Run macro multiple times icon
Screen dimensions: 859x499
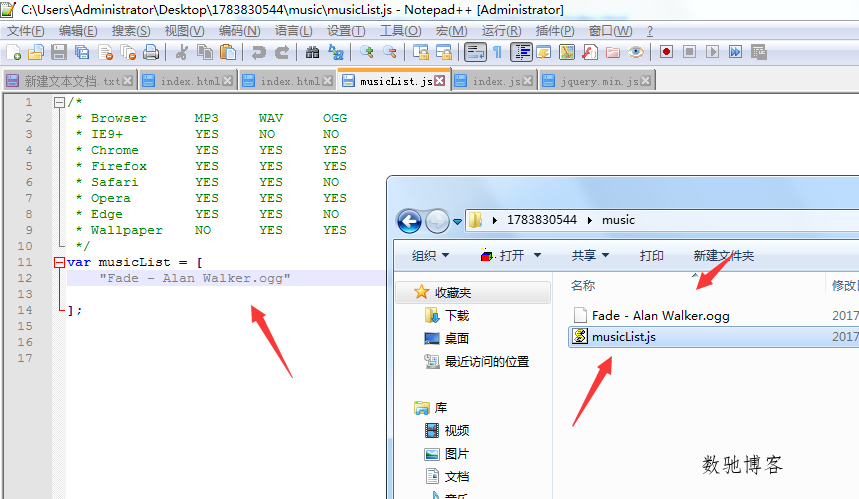735,53
